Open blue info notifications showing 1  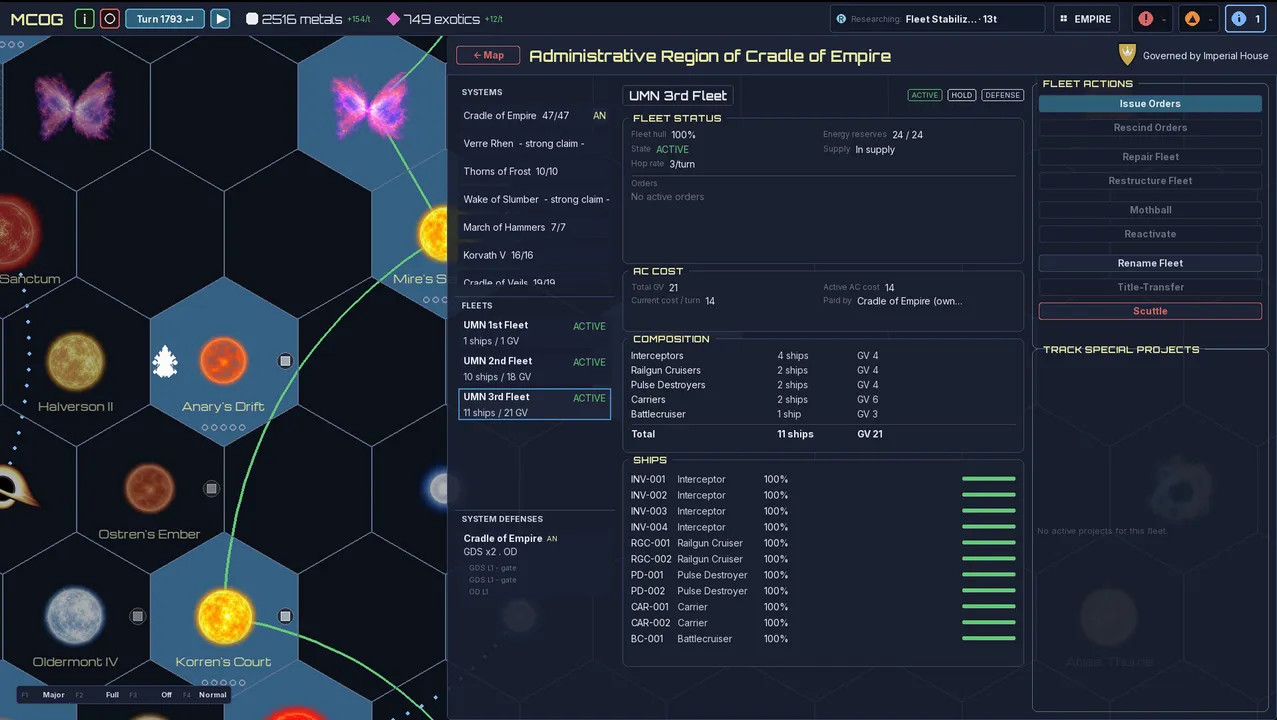point(1246,19)
